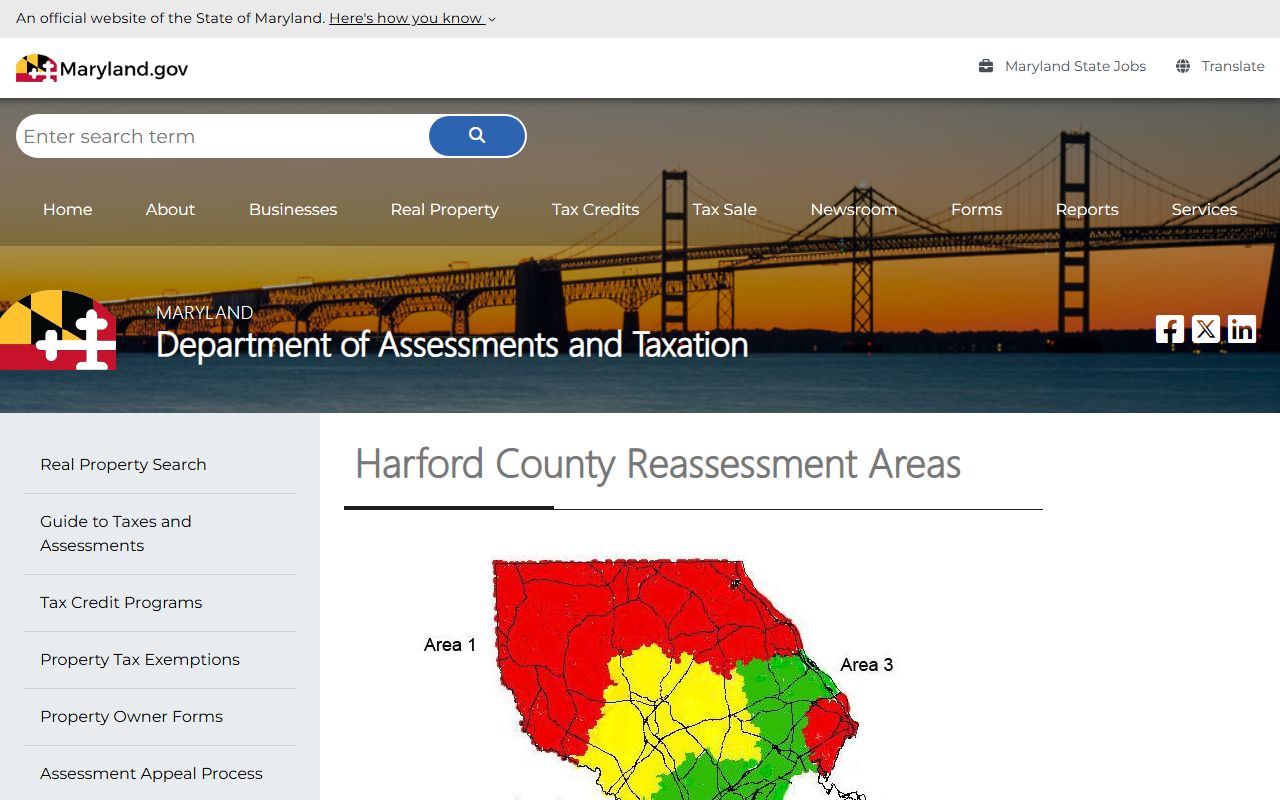
Task: Click the "Area 1" map label
Action: point(450,645)
